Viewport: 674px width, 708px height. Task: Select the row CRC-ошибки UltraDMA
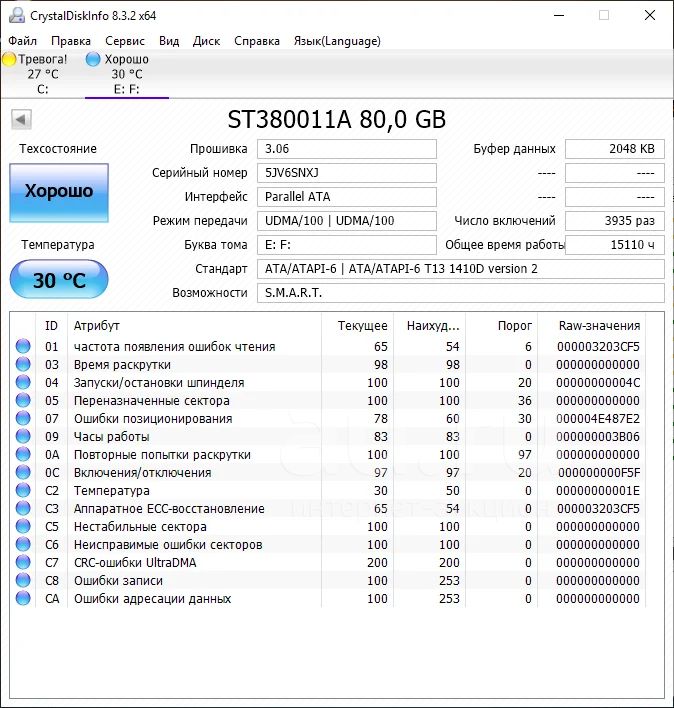[x=328, y=563]
